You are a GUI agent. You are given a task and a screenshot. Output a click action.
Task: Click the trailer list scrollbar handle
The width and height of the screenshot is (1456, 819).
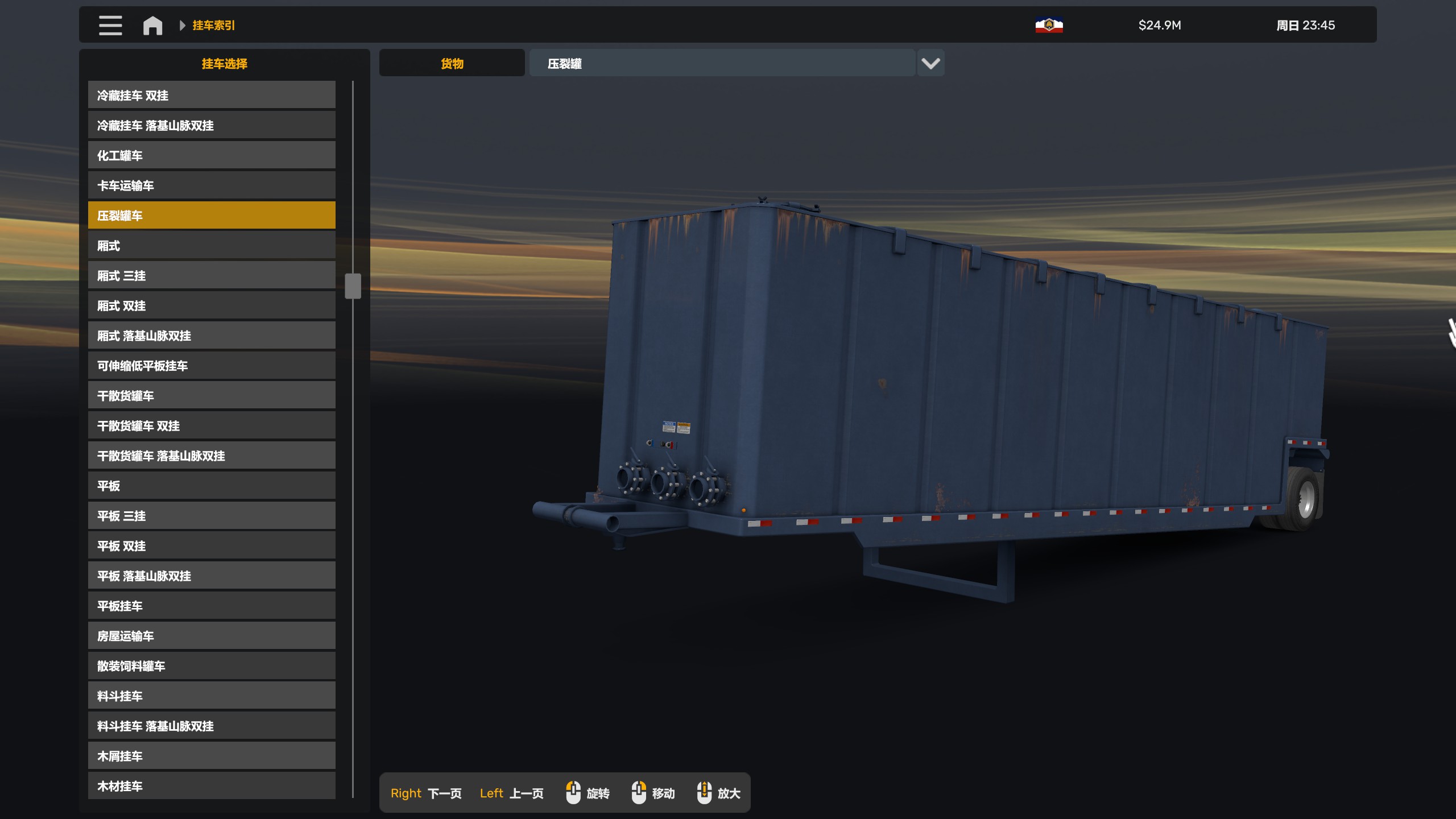(353, 286)
